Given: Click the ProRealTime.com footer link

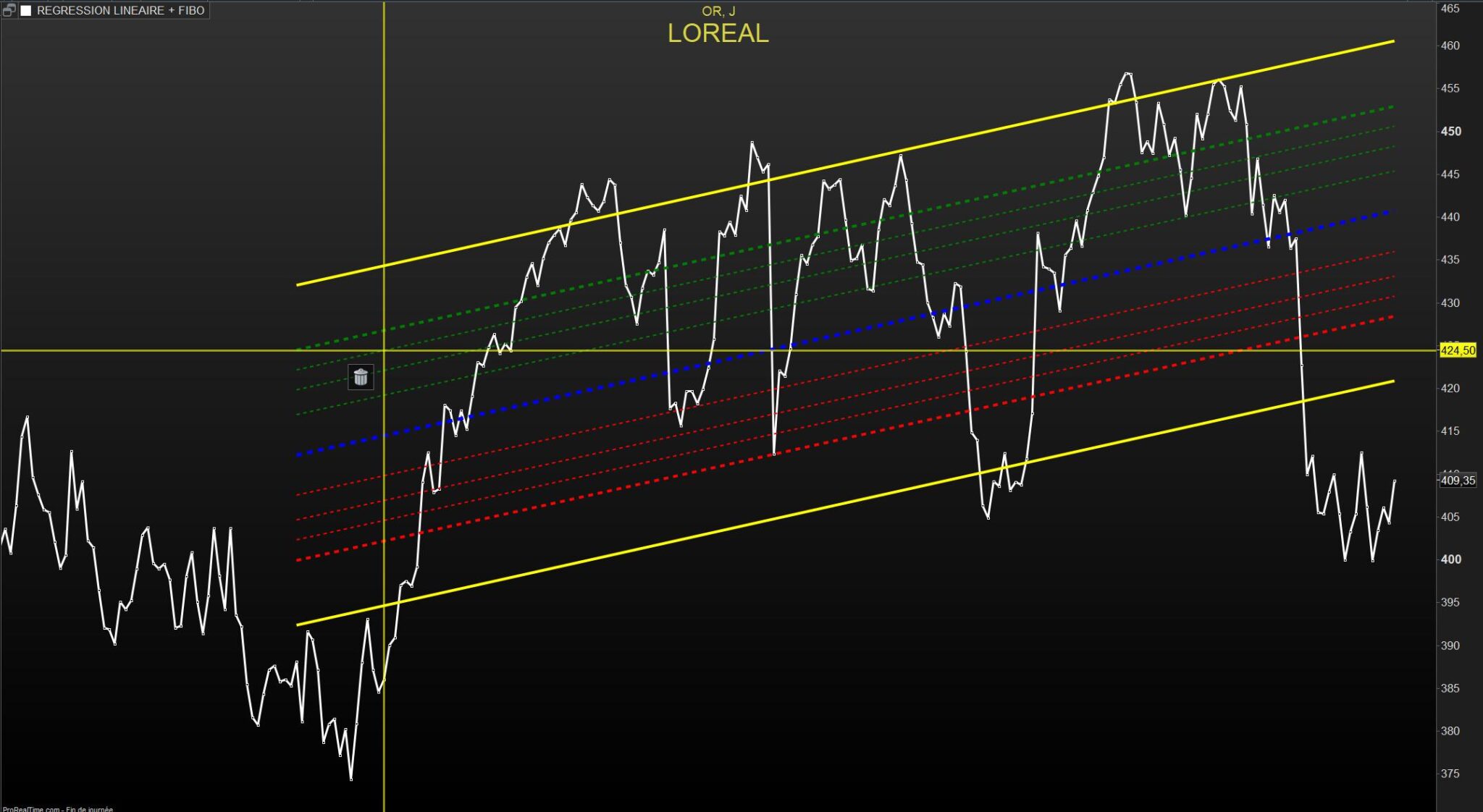Looking at the screenshot, I should 30,809.
